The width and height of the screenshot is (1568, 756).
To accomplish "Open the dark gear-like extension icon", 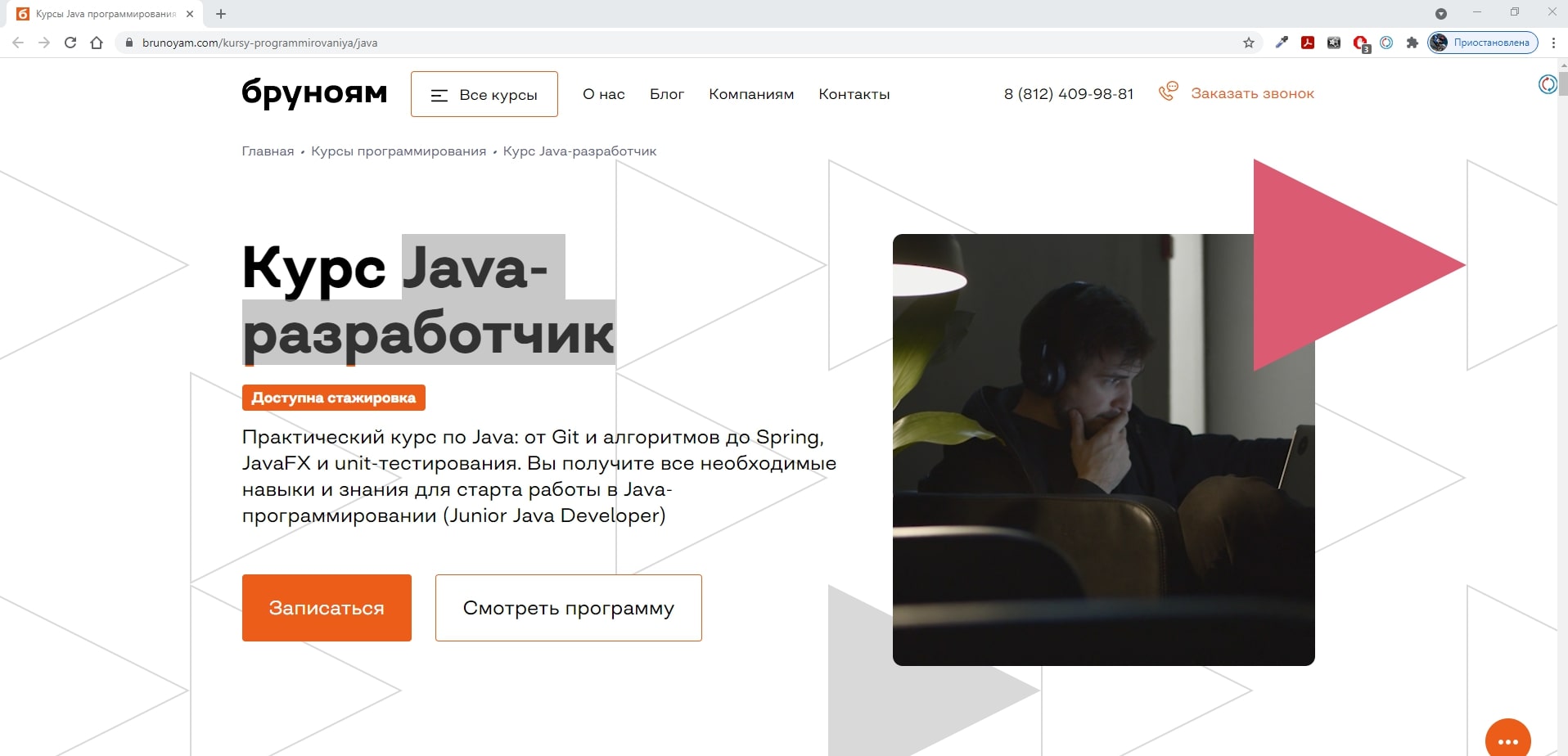I will 1334,43.
